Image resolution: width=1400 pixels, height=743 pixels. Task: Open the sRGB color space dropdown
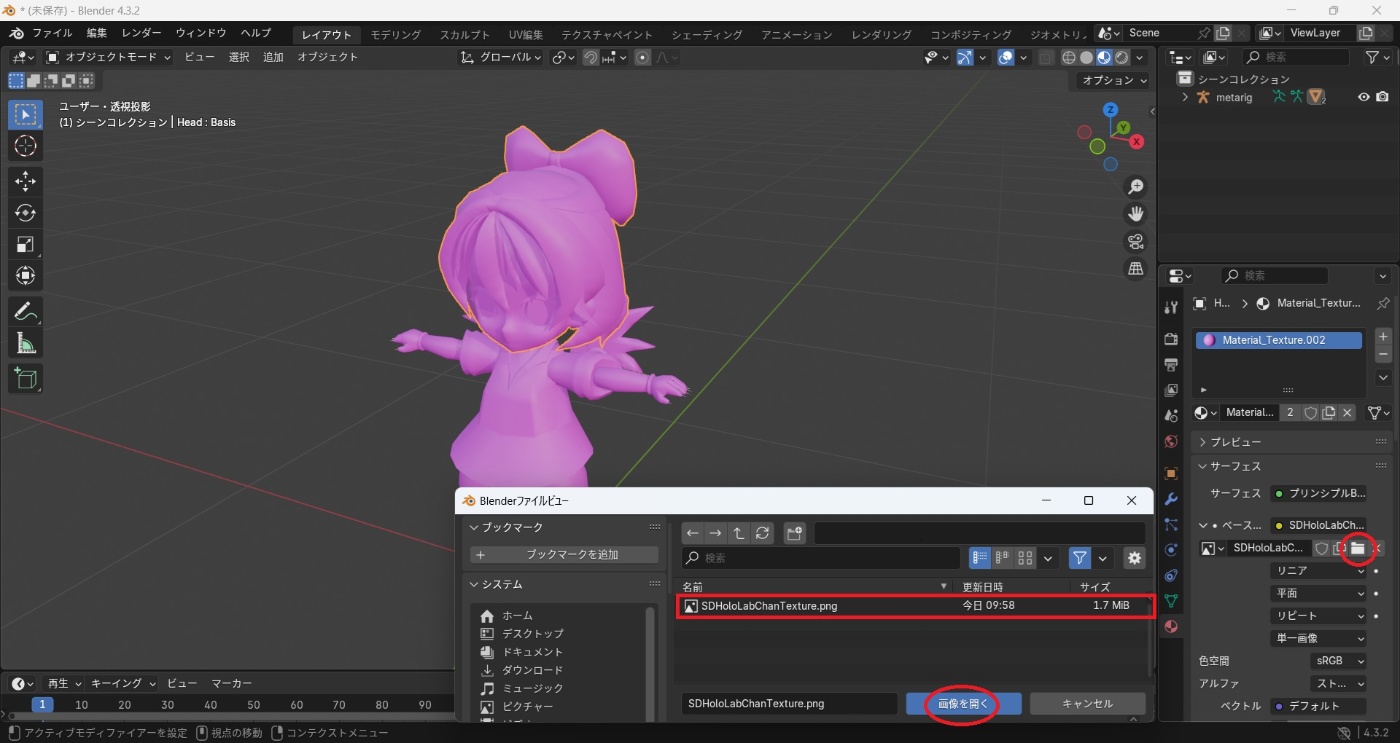click(x=1338, y=661)
